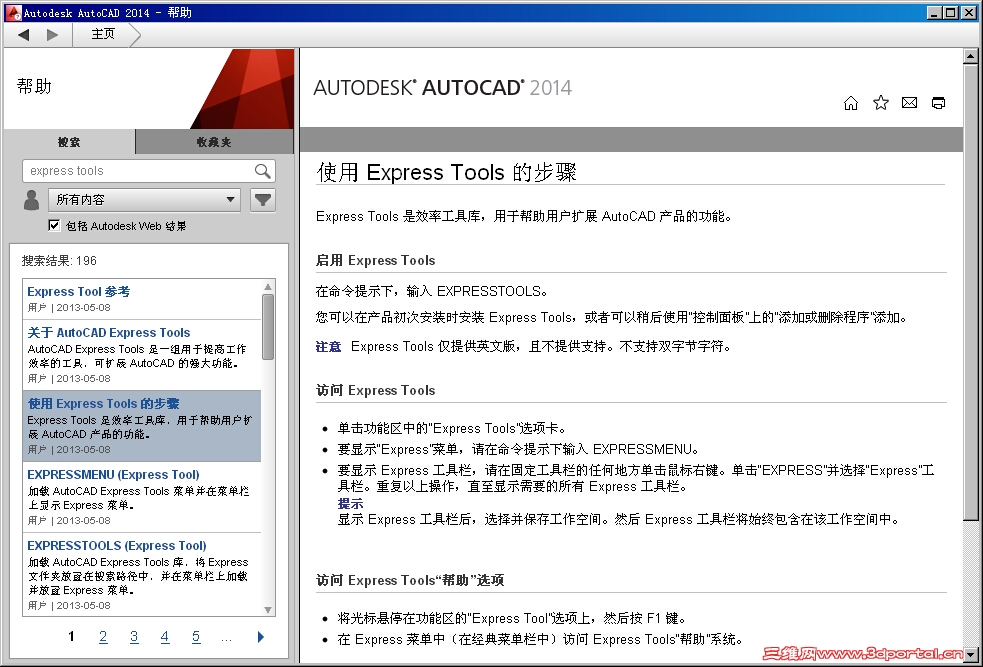Go to results page 2
The height and width of the screenshot is (667, 983).
point(103,637)
